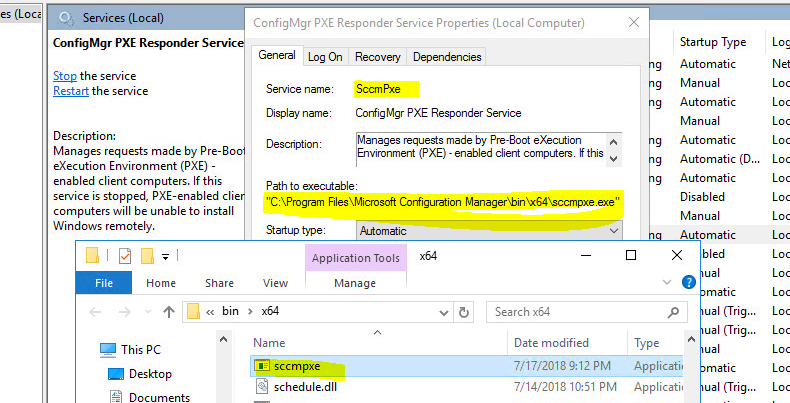This screenshot has height=403, width=790.
Task: Open the Customize Quick Access Toolbar dropdown
Action: coord(165,257)
